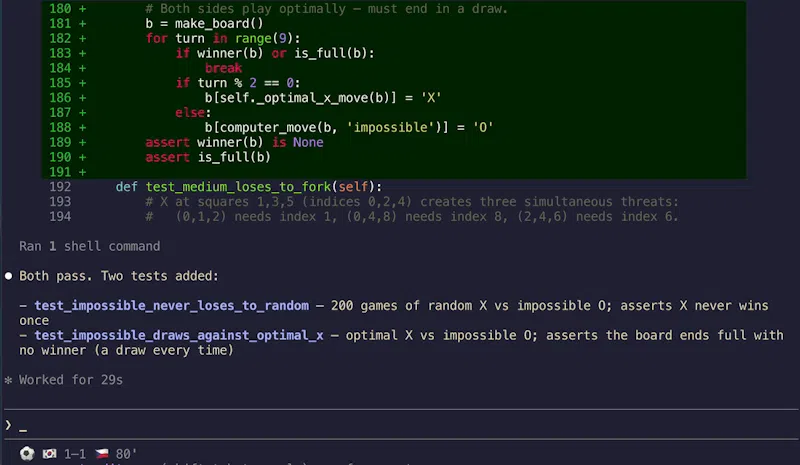The image size is (800, 465).
Task: Click line number 192
Action: (x=60, y=187)
